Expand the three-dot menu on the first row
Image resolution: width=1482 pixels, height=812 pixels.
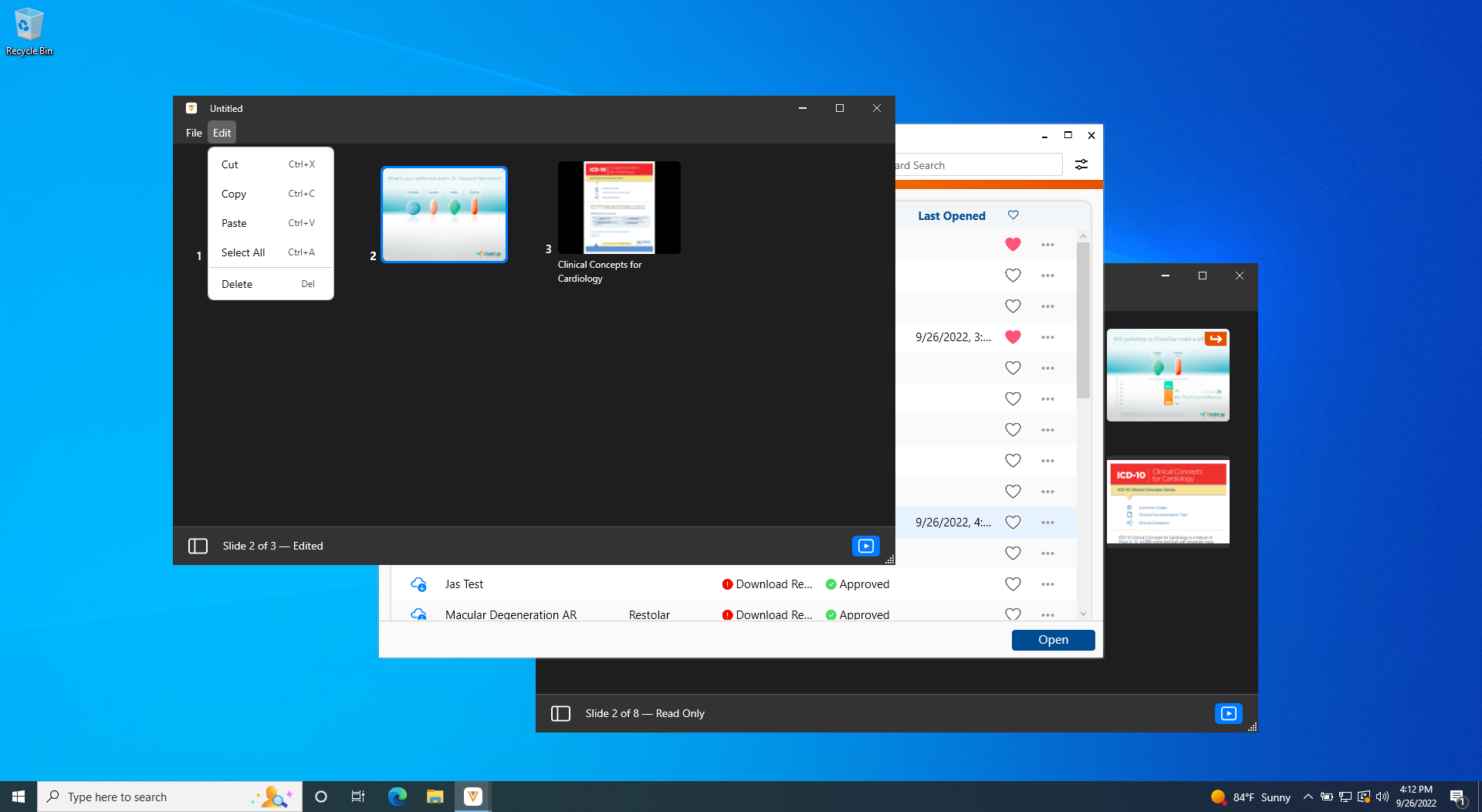pyautogui.click(x=1047, y=245)
